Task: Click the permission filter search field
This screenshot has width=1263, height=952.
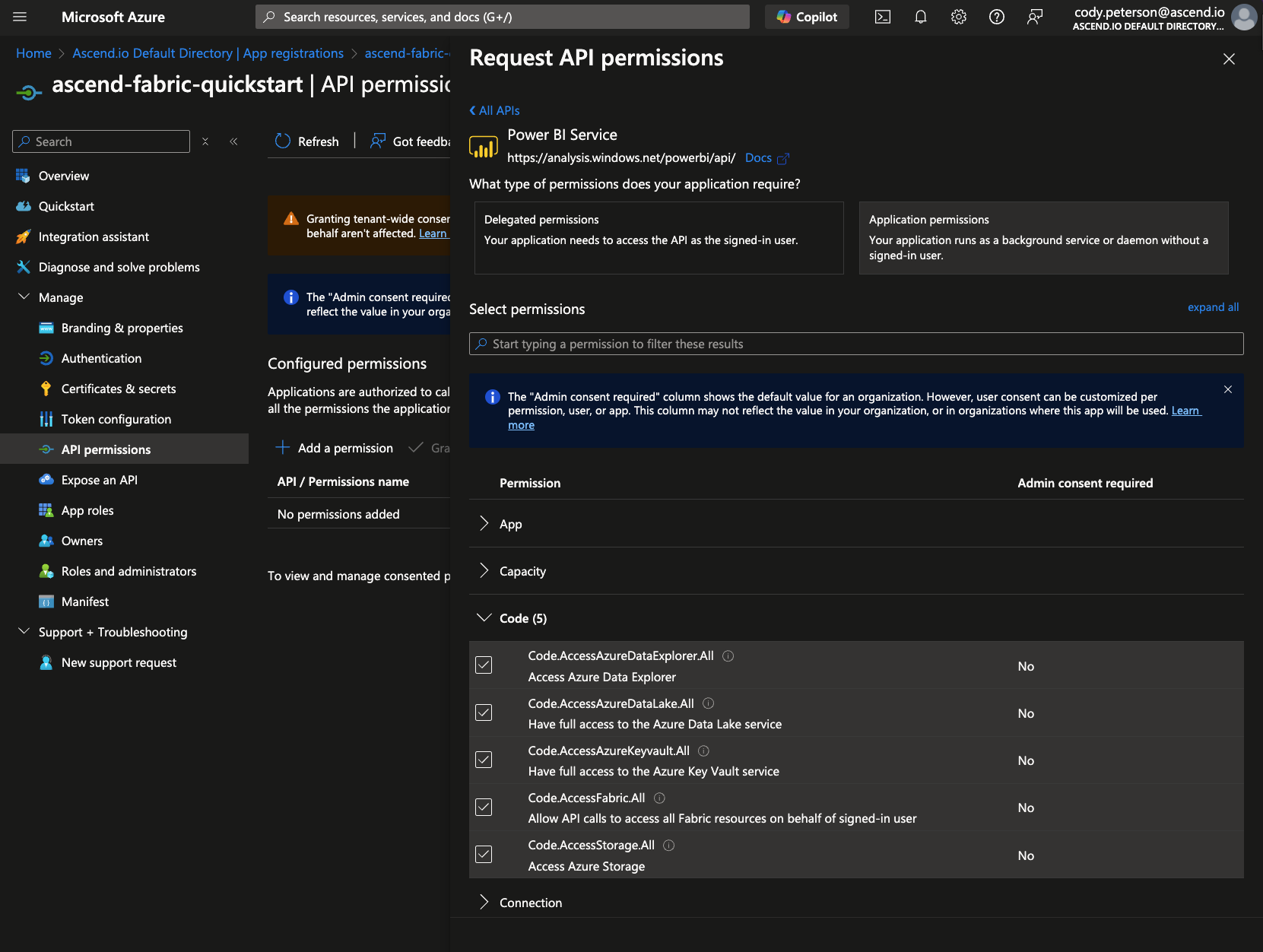Action: coord(856,344)
